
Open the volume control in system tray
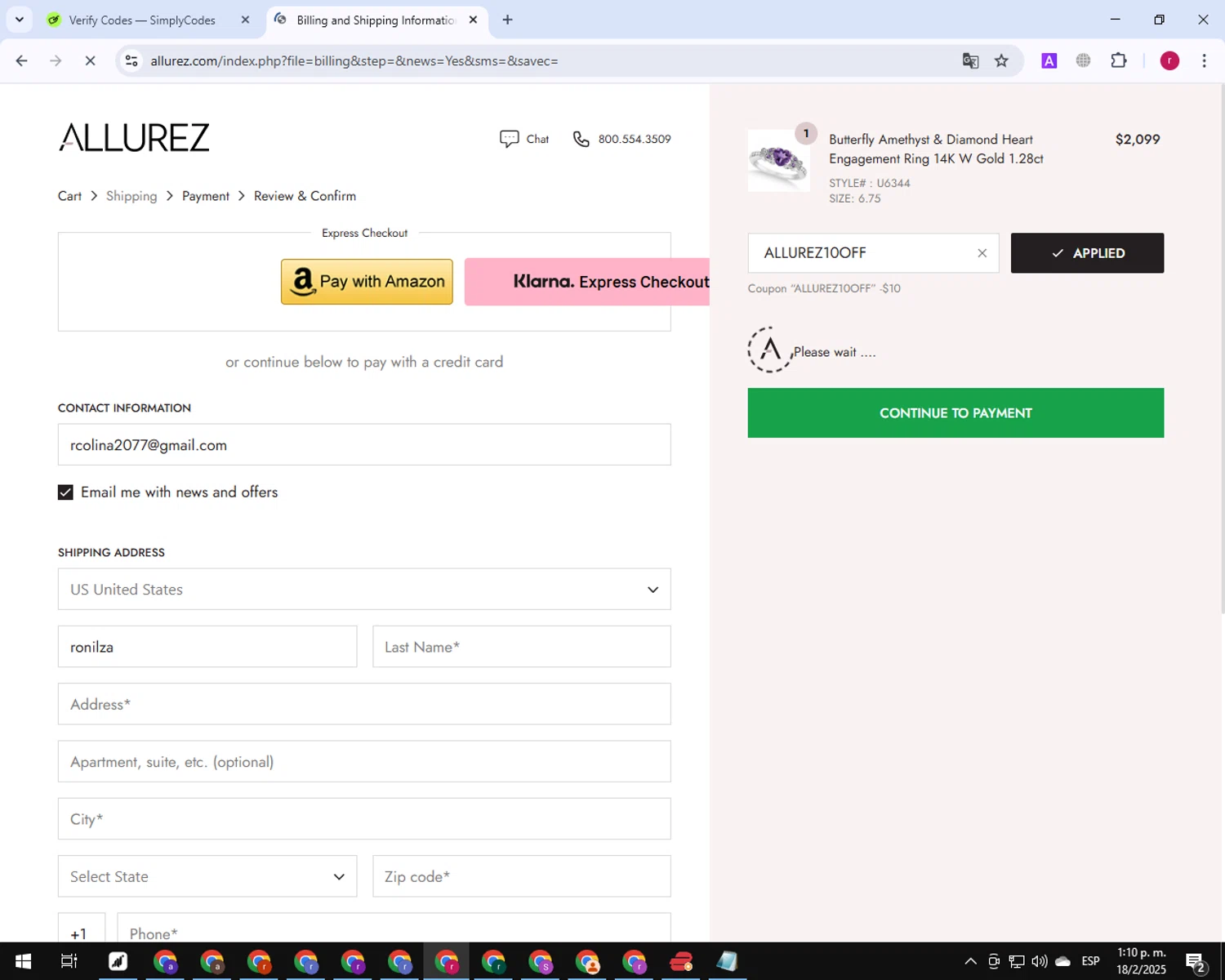click(1039, 961)
